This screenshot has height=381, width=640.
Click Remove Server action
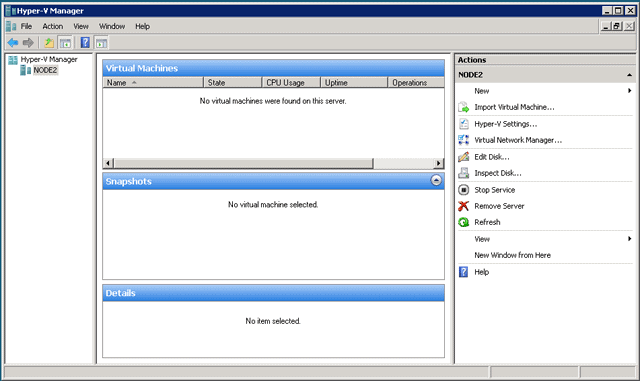pos(499,206)
